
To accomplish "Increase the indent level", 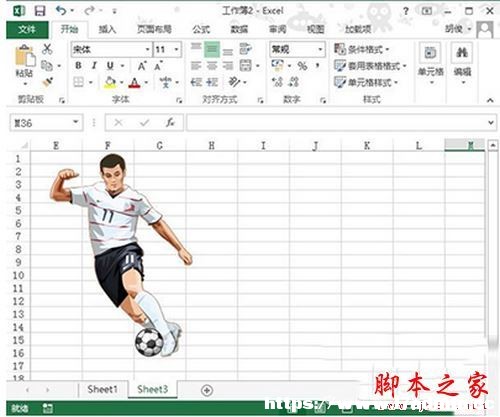I will click(x=212, y=82).
